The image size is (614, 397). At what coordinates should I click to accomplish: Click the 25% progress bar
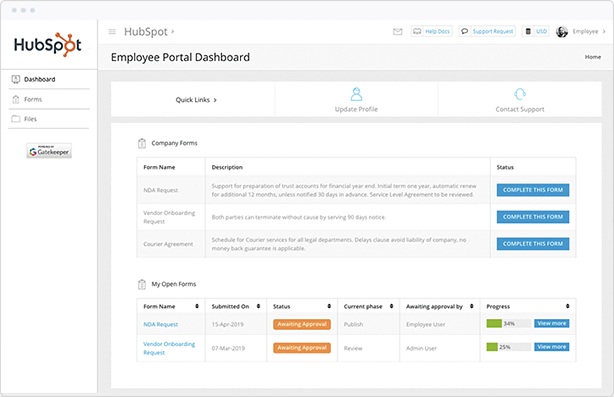[509, 347]
